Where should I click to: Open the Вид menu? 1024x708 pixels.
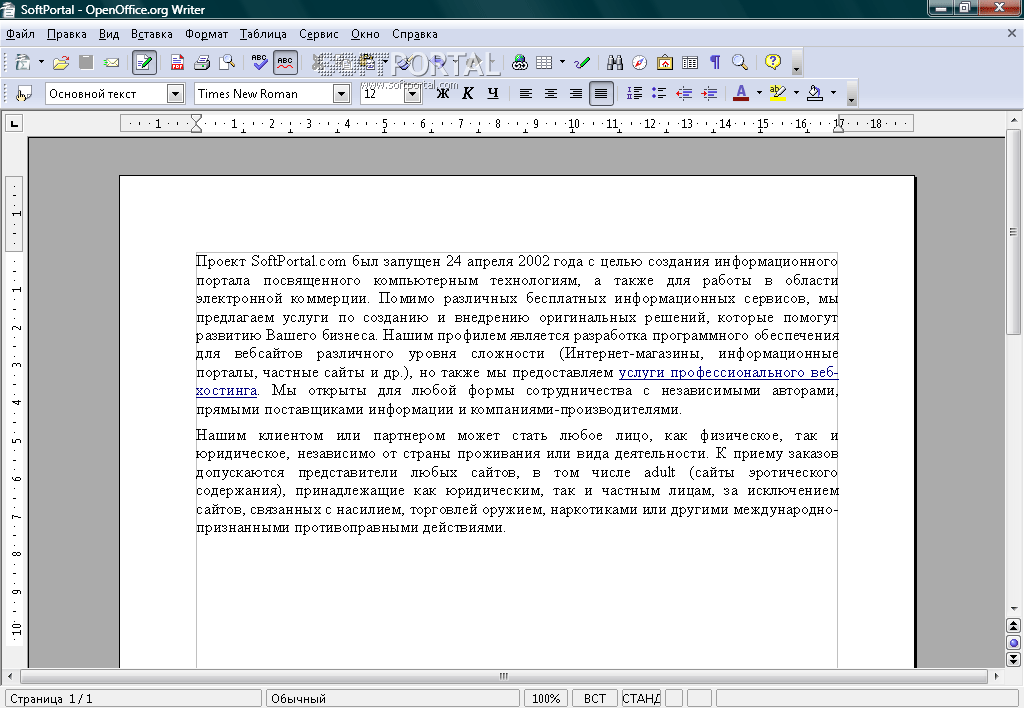(109, 34)
